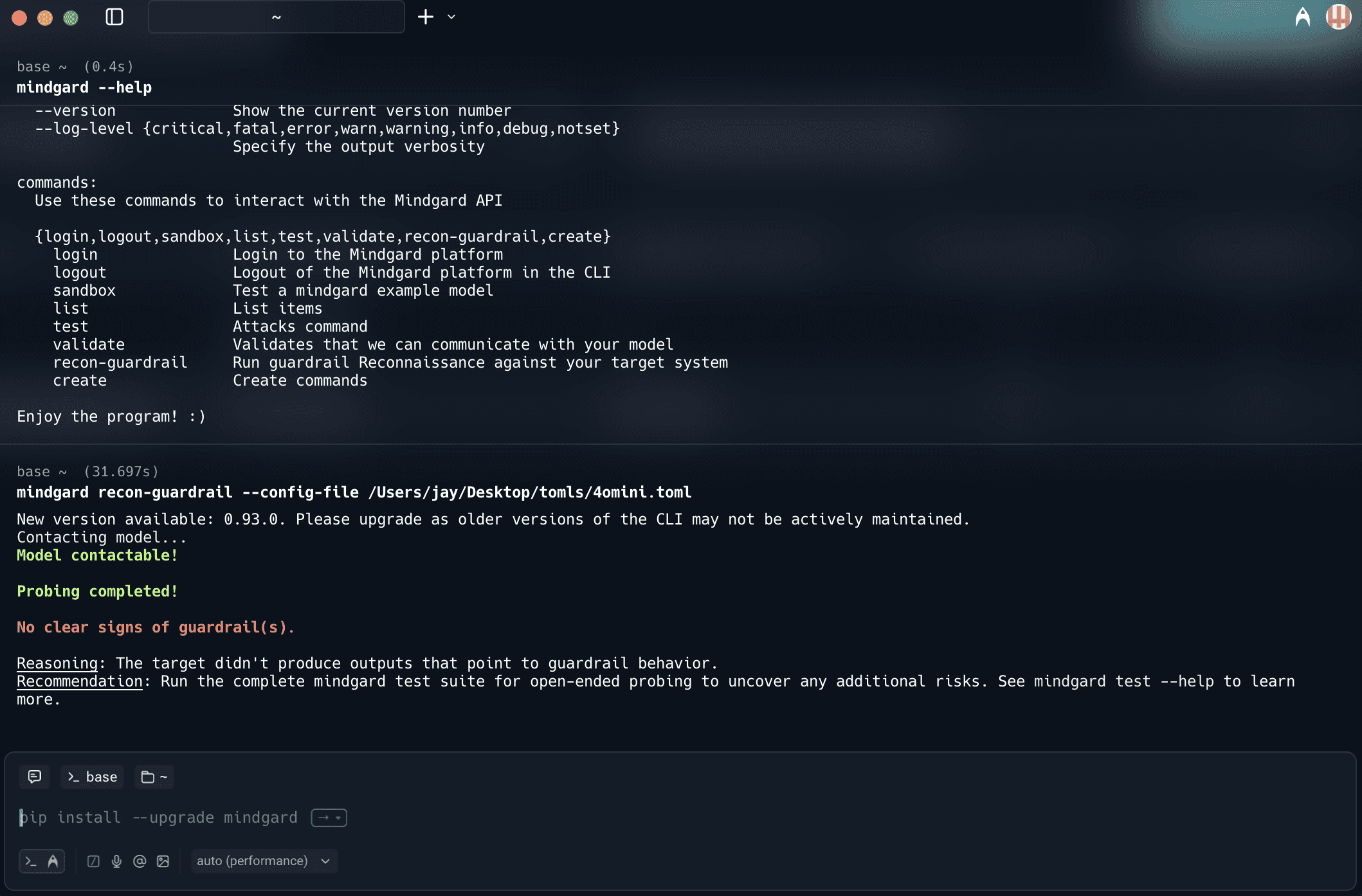The width and height of the screenshot is (1362, 896).
Task: Expand the new tab options chevron
Action: [451, 17]
